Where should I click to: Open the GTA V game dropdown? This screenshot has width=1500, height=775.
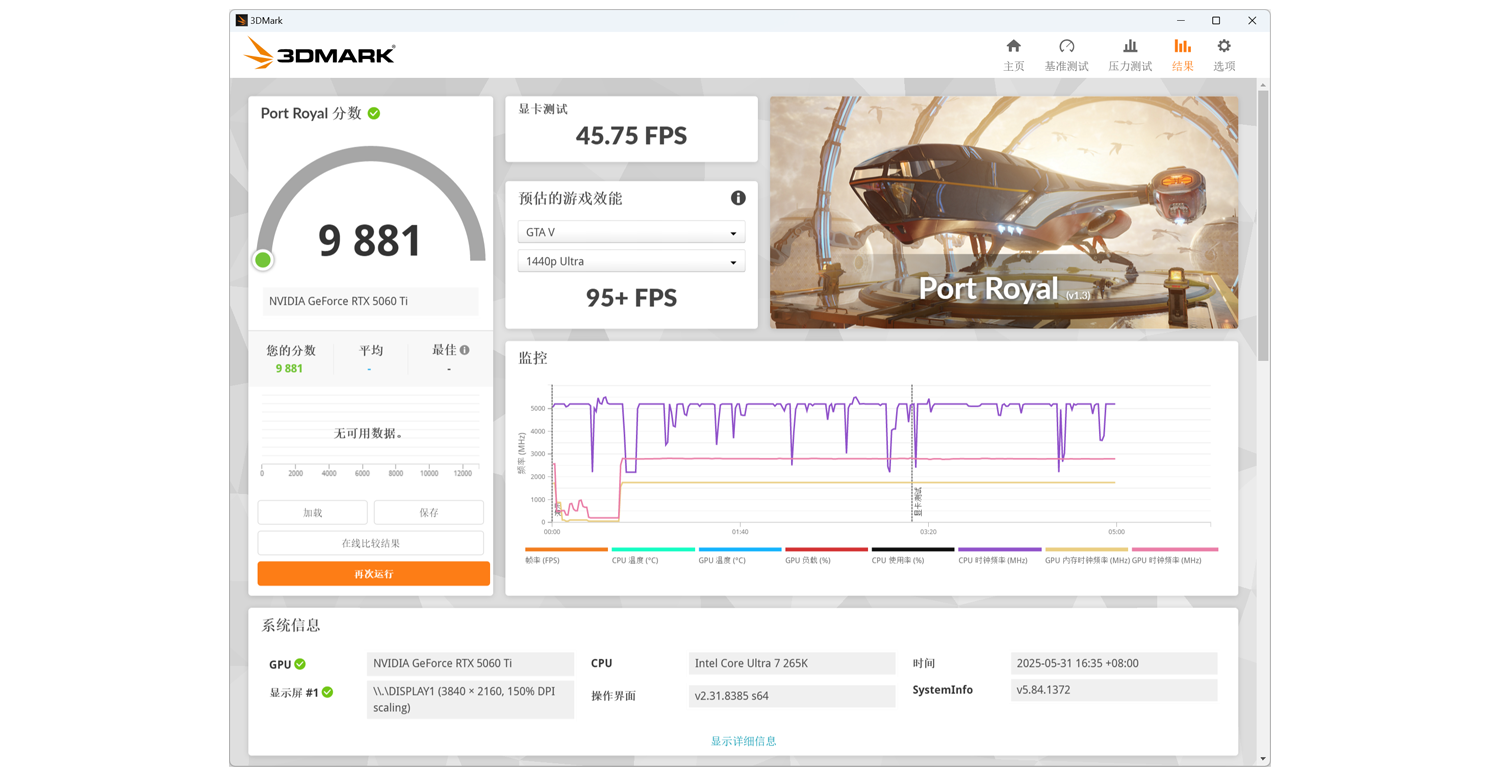click(x=631, y=231)
